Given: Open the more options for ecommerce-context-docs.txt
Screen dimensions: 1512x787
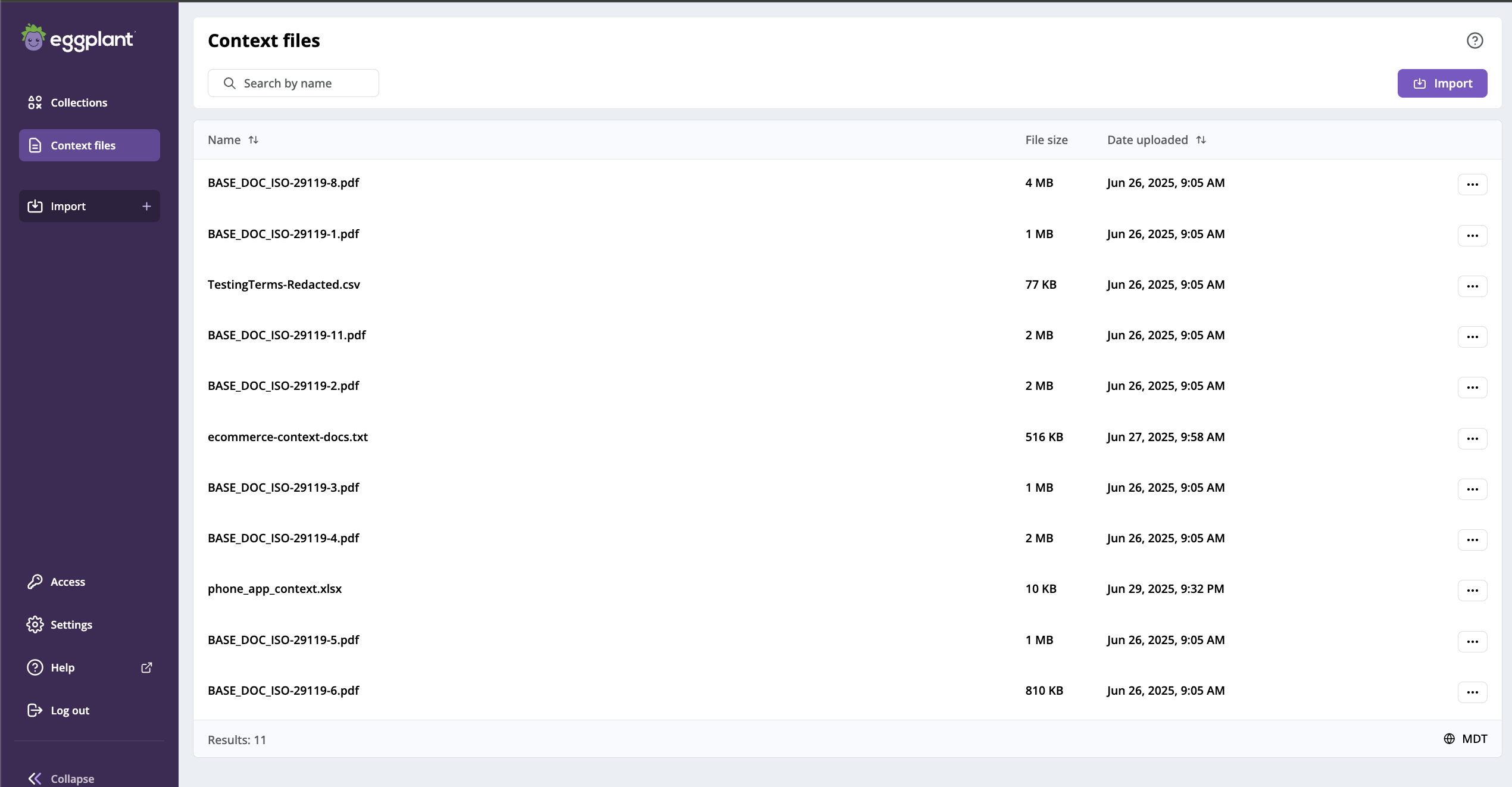Looking at the screenshot, I should (1472, 439).
